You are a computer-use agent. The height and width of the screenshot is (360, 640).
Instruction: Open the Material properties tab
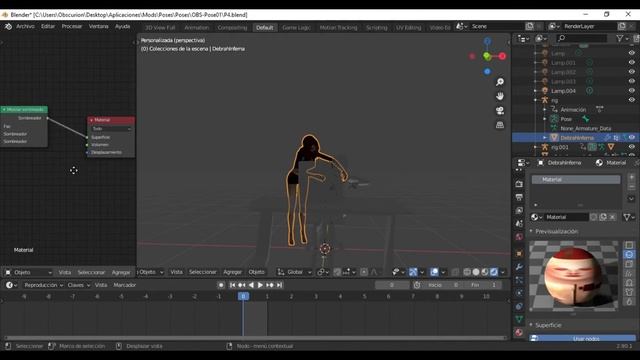pyautogui.click(x=519, y=332)
